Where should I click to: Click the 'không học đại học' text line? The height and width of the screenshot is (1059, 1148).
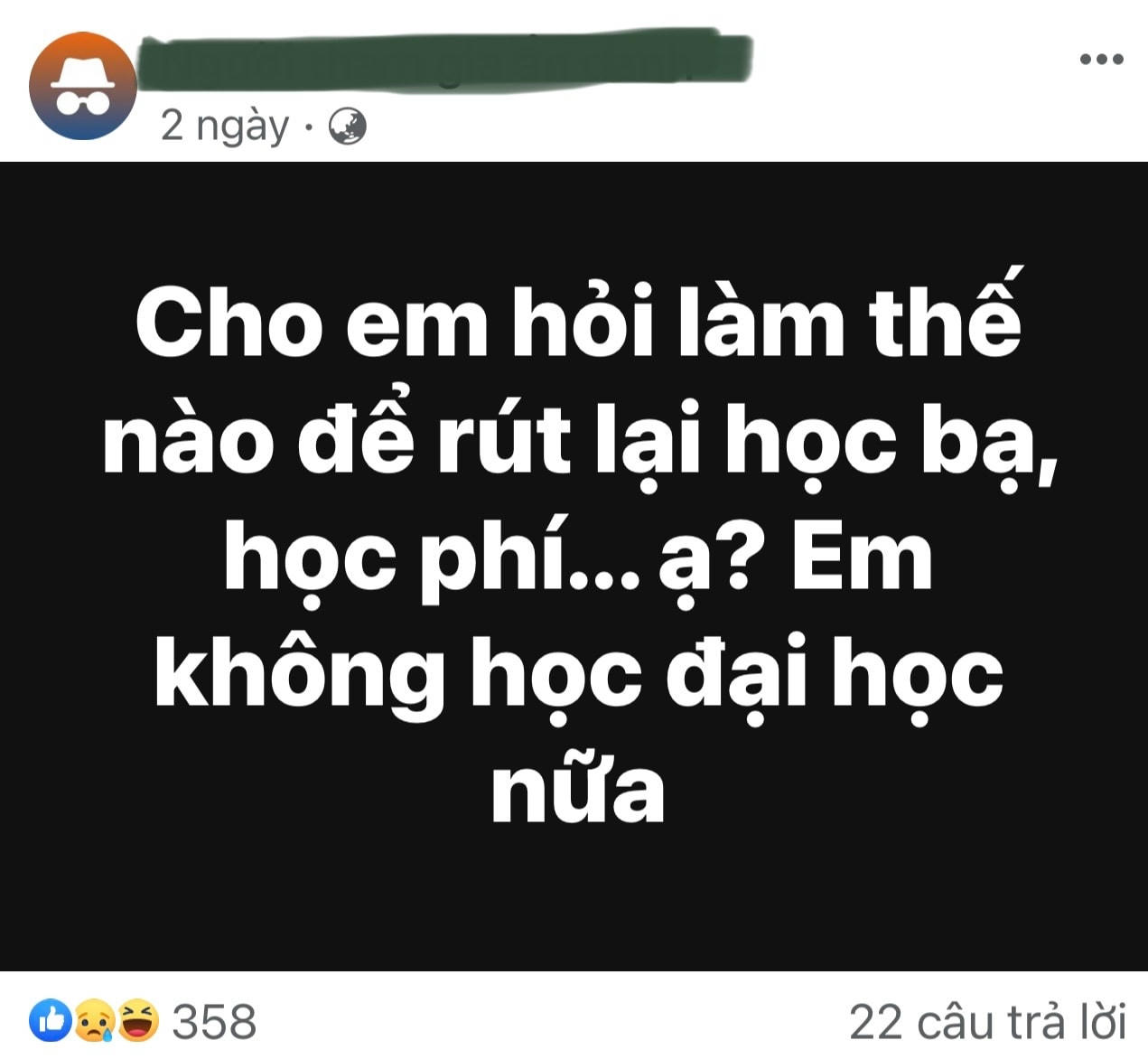(x=578, y=673)
